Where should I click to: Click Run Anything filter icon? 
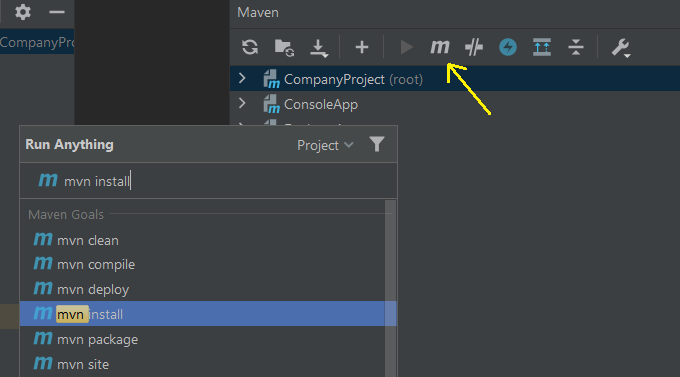[x=377, y=144]
